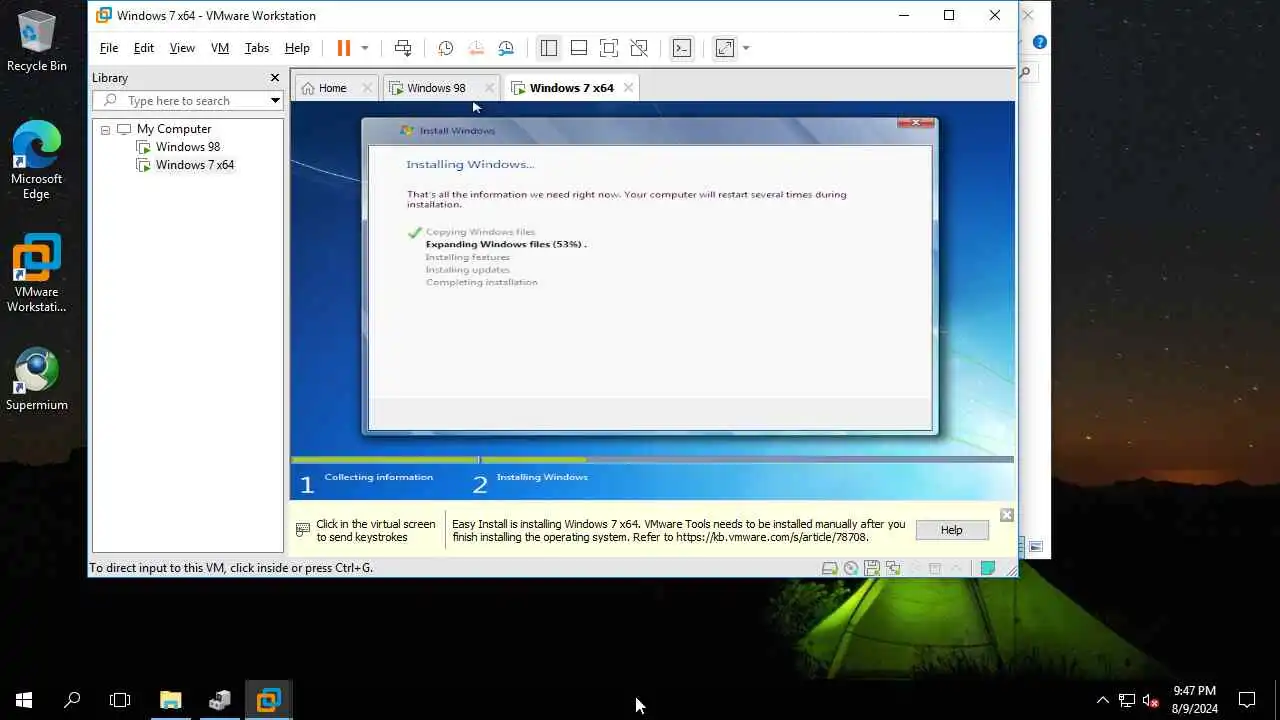Toggle the console view button
Image resolution: width=1280 pixels, height=720 pixels.
[x=682, y=48]
